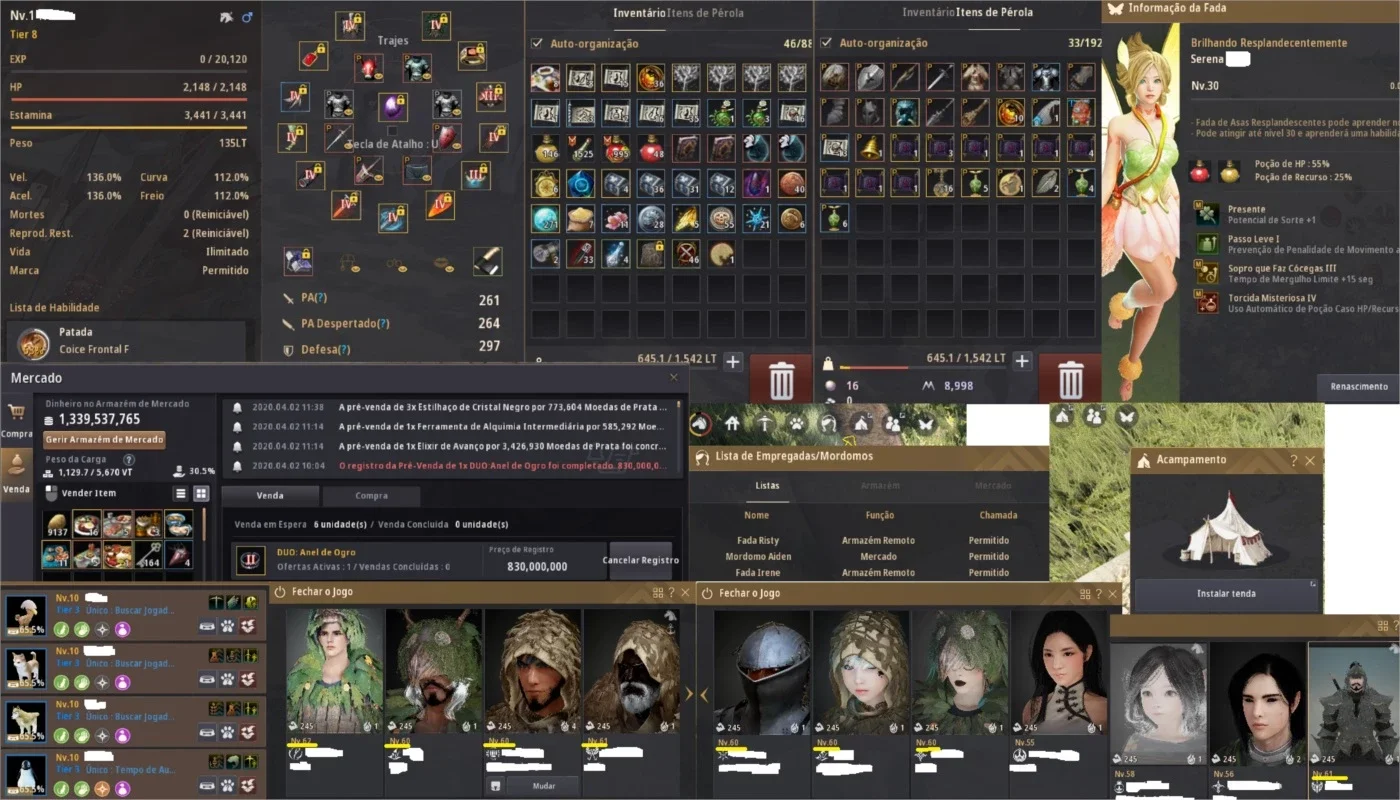The height and width of the screenshot is (800, 1400).
Task: Click the PA Despertado help link
Action: pyautogui.click(x=383, y=324)
